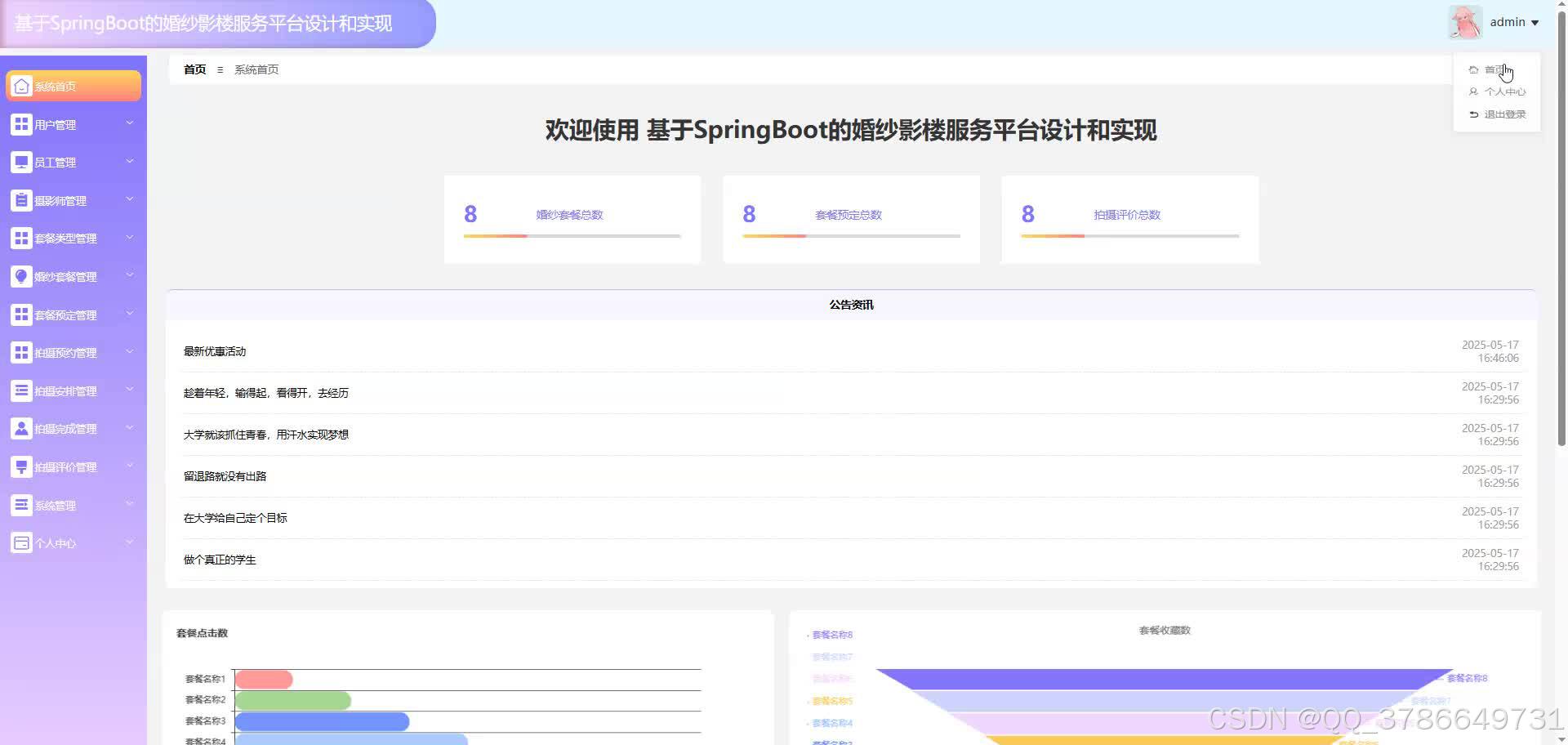Toggle 套餐名称8 legend entry in funnel chart
The height and width of the screenshot is (745, 1568).
830,635
